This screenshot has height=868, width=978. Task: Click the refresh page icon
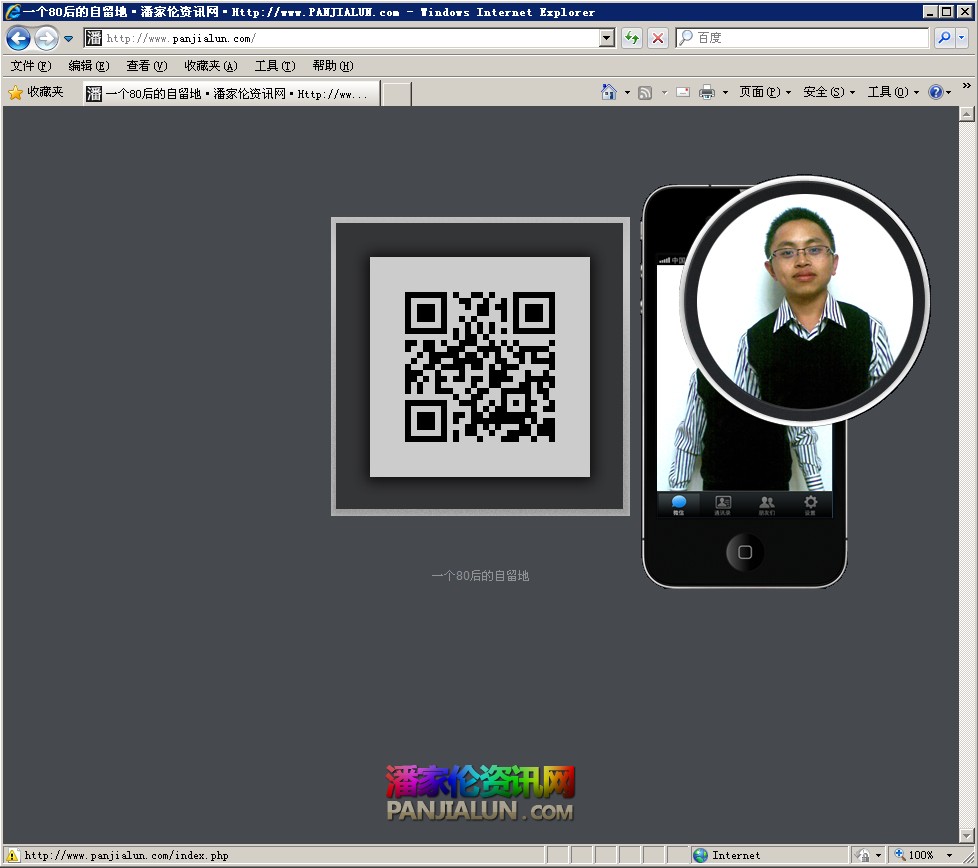click(632, 37)
